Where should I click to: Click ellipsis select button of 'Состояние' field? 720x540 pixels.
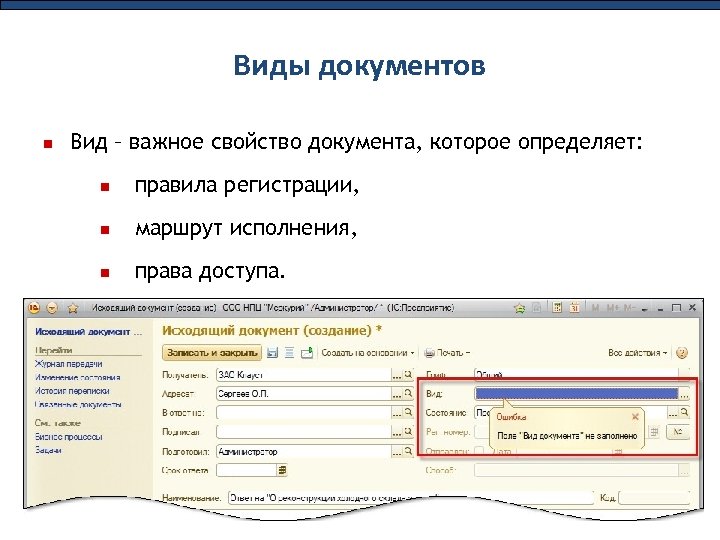673,413
